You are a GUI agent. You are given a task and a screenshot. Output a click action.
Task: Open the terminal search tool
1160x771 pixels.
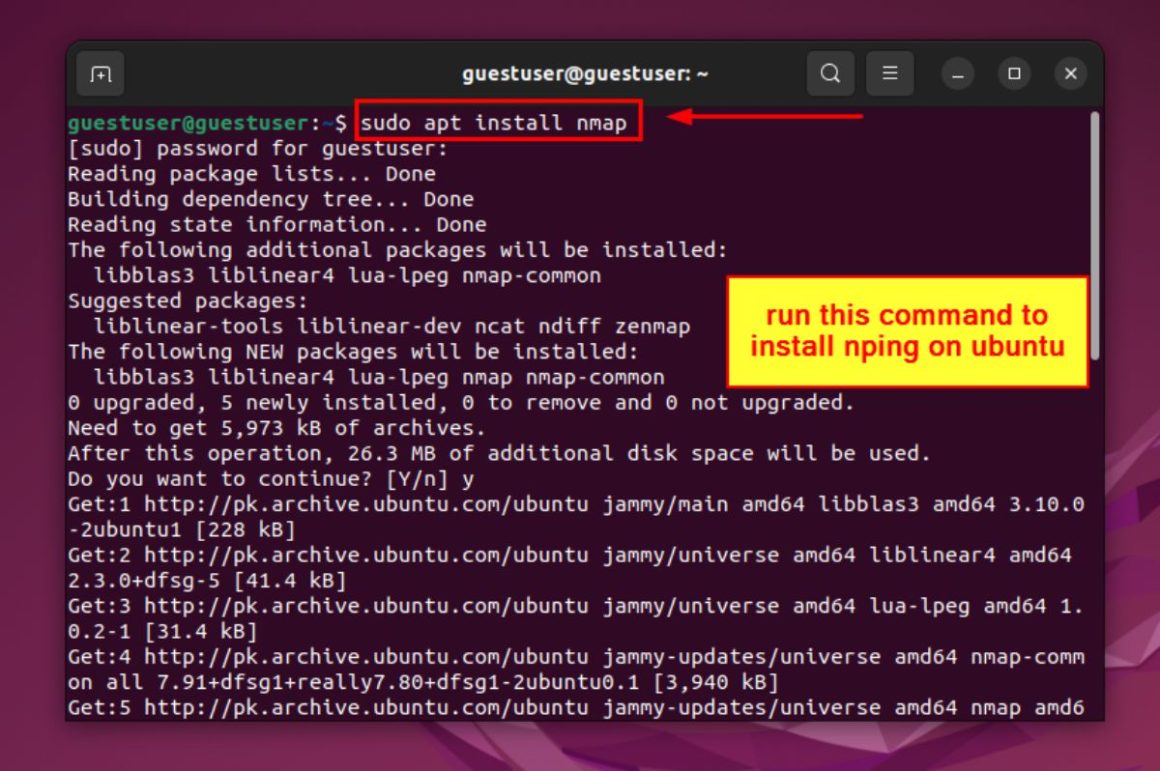(x=830, y=73)
